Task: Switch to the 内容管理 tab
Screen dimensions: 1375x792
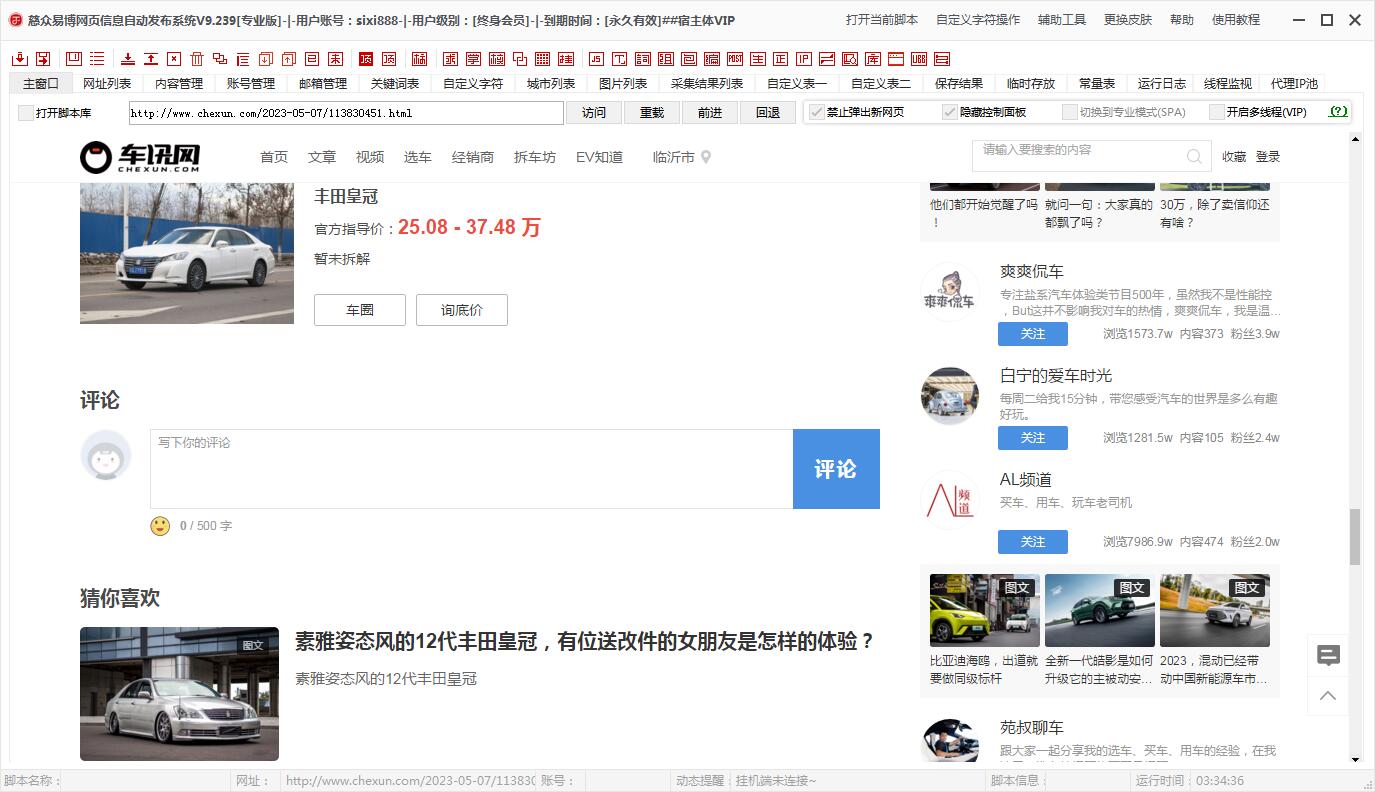Action: point(179,84)
